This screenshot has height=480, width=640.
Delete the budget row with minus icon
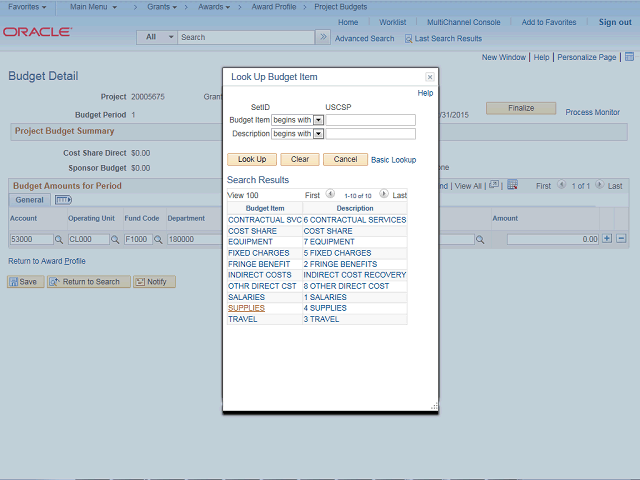pyautogui.click(x=621, y=239)
